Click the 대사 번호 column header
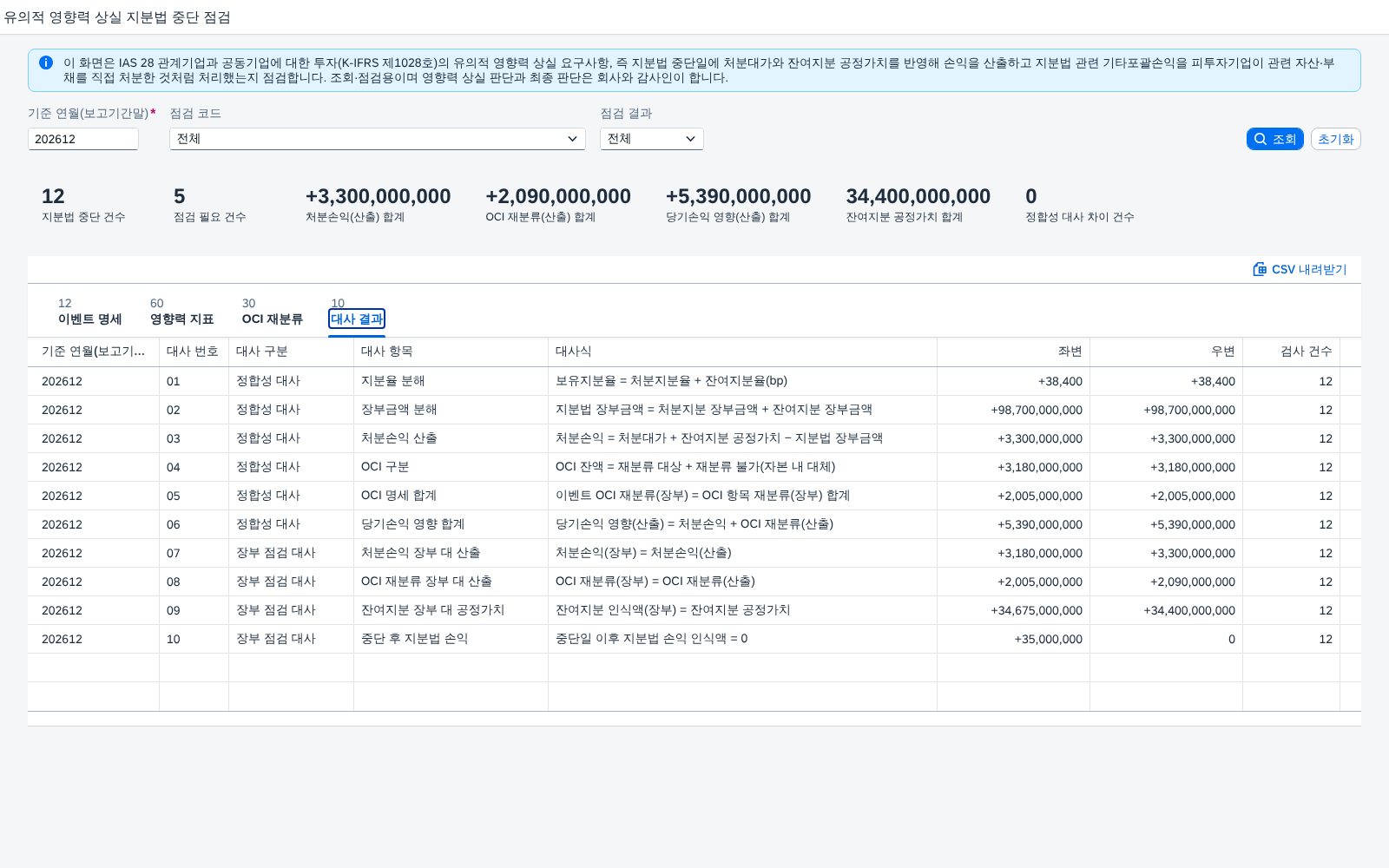This screenshot has width=1389, height=868. pyautogui.click(x=194, y=352)
